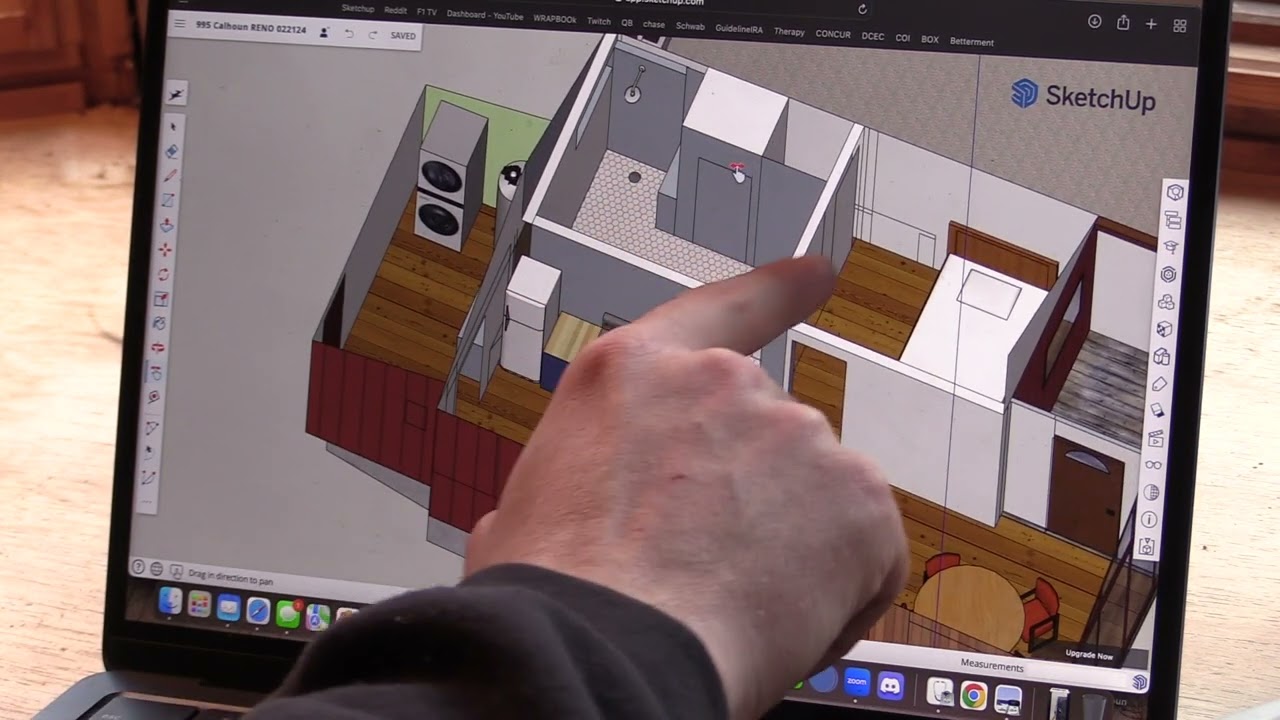
Task: Click the Undo arrow
Action: [x=349, y=34]
